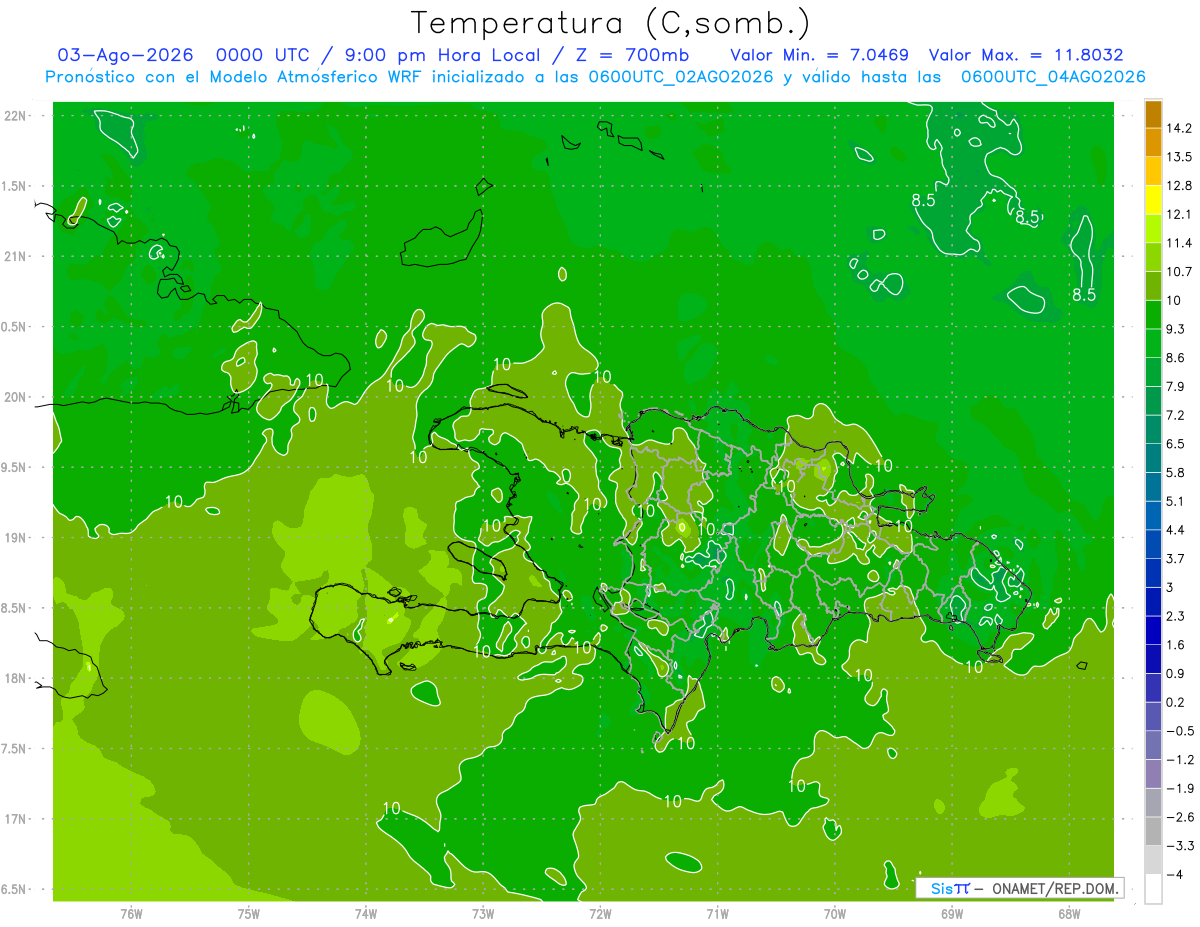Click the '11.4' legend value

[1178, 243]
